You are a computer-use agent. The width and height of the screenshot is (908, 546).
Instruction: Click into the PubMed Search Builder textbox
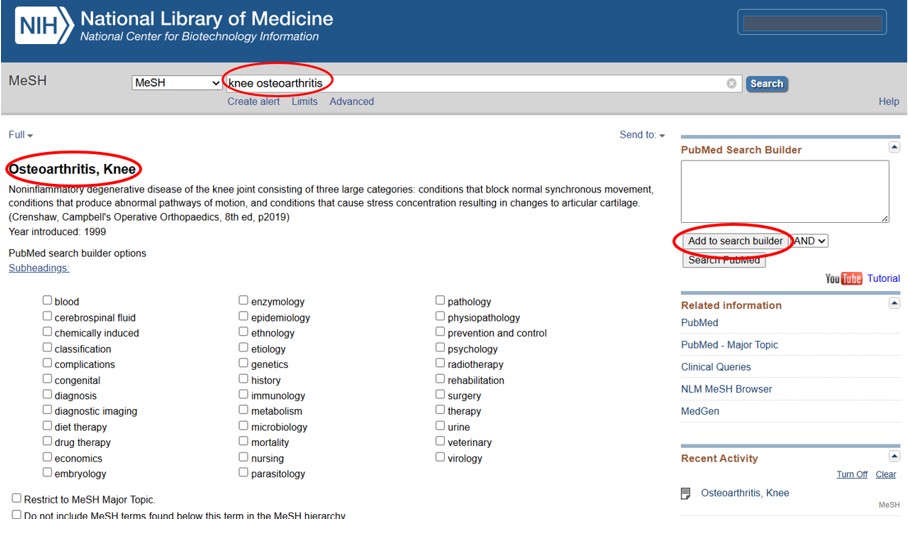[x=784, y=191]
